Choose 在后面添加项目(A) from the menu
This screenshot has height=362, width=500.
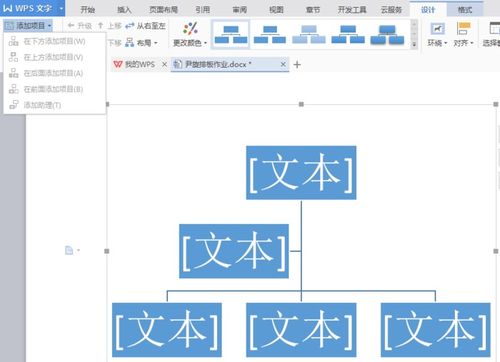pos(54,73)
